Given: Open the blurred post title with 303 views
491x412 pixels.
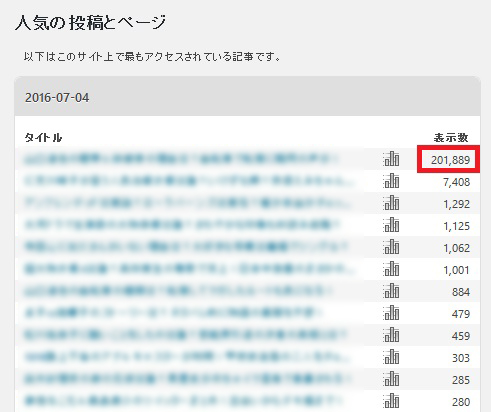Looking at the screenshot, I should [188, 357].
